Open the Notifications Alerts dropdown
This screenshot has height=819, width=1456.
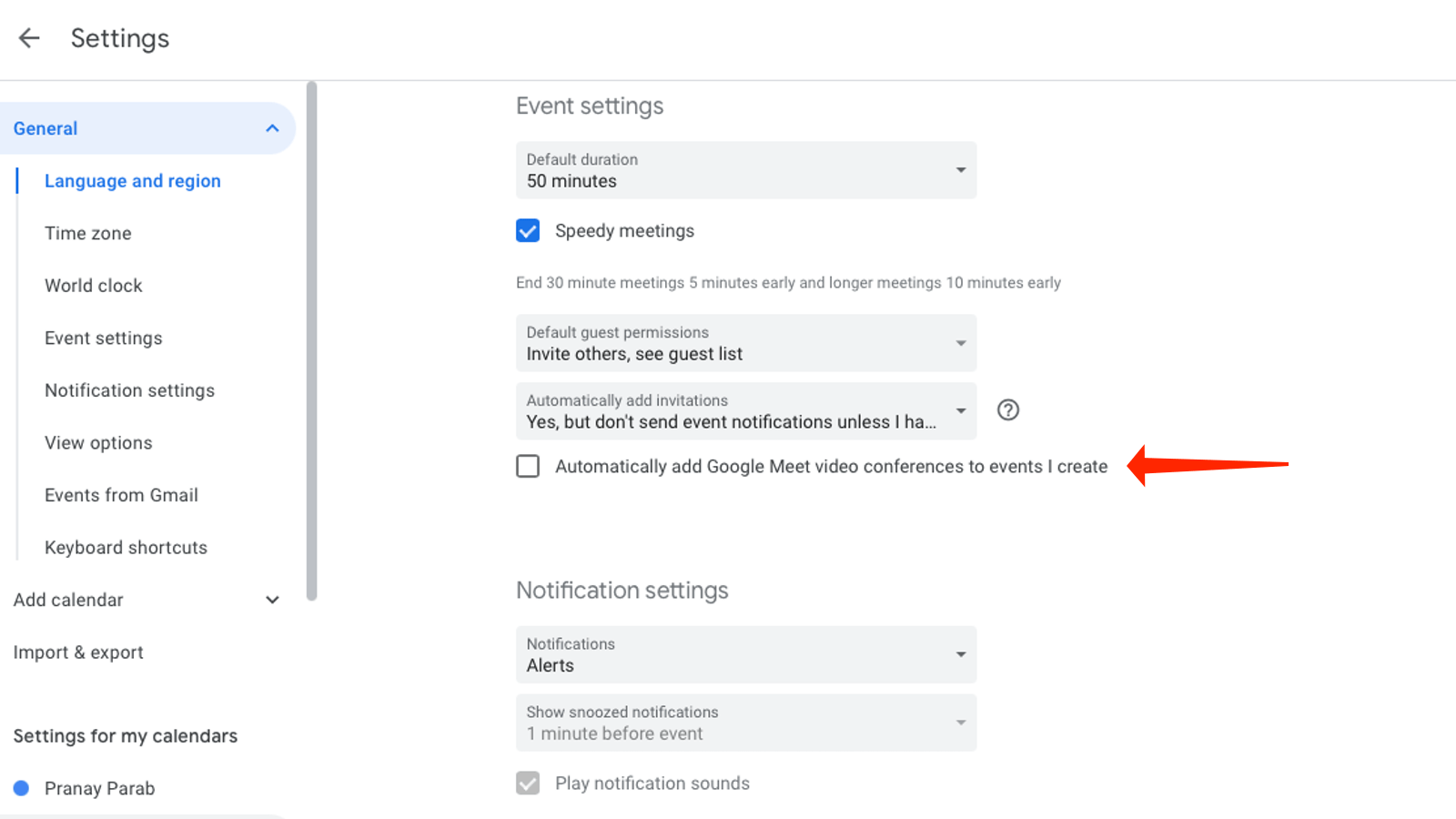(x=746, y=654)
